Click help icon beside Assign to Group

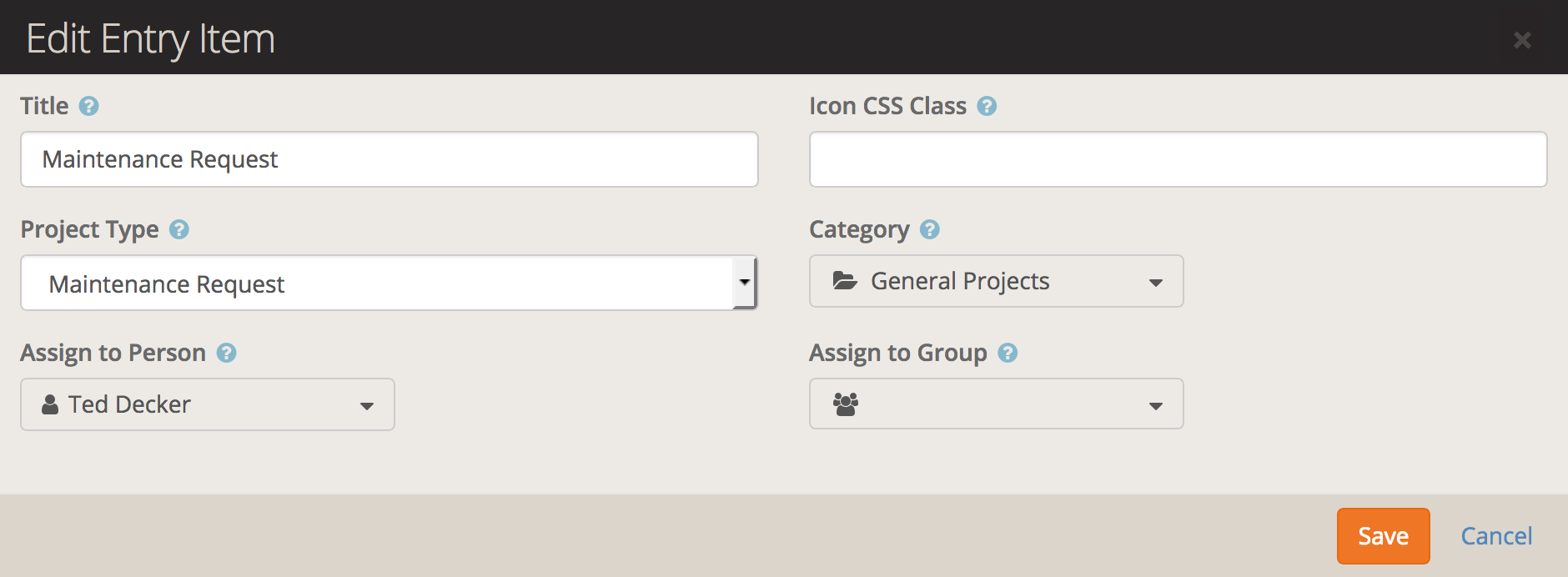pos(1008,353)
